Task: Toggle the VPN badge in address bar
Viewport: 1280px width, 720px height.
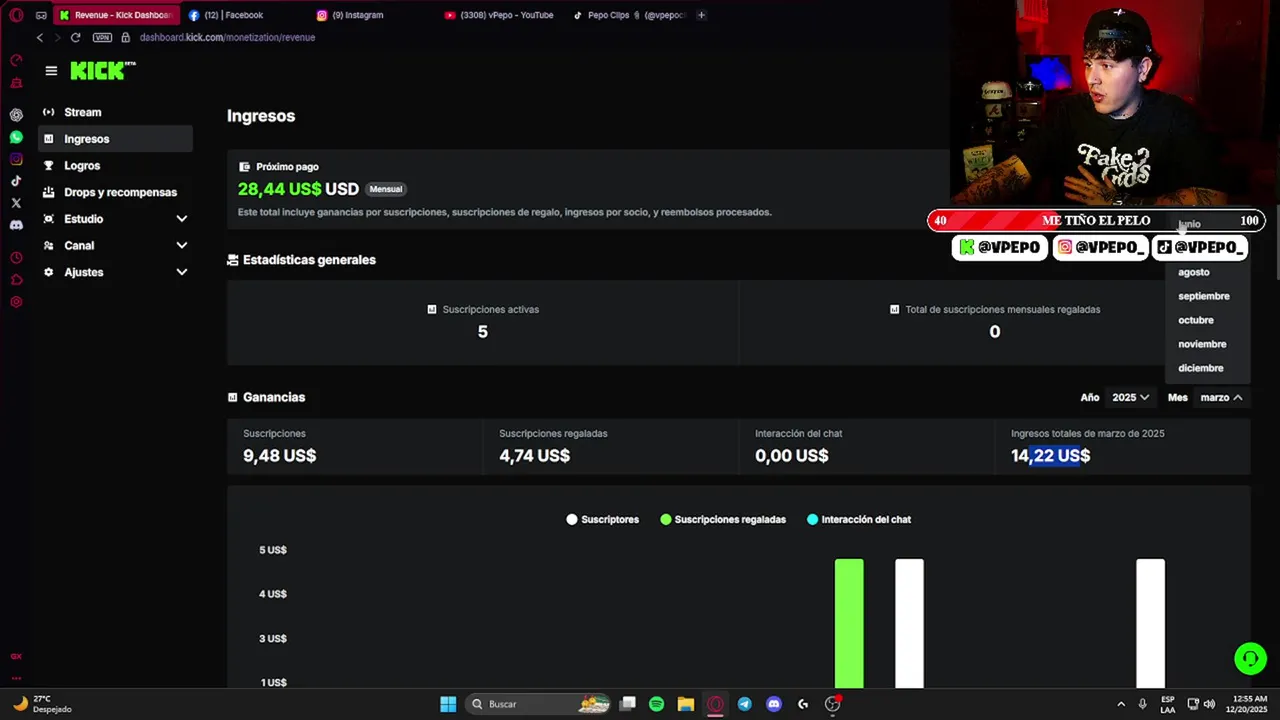Action: 102,37
